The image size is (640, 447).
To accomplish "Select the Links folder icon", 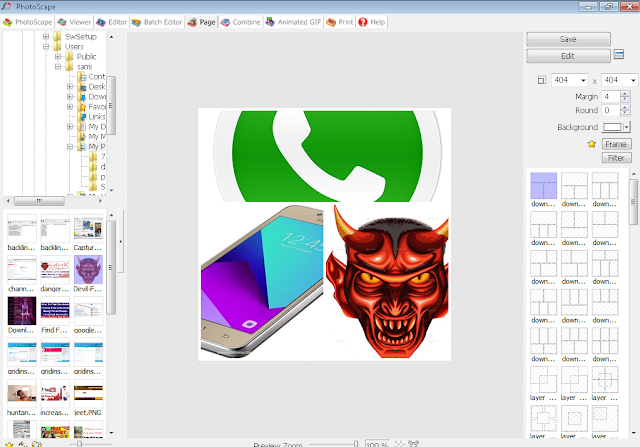I will pos(82,116).
